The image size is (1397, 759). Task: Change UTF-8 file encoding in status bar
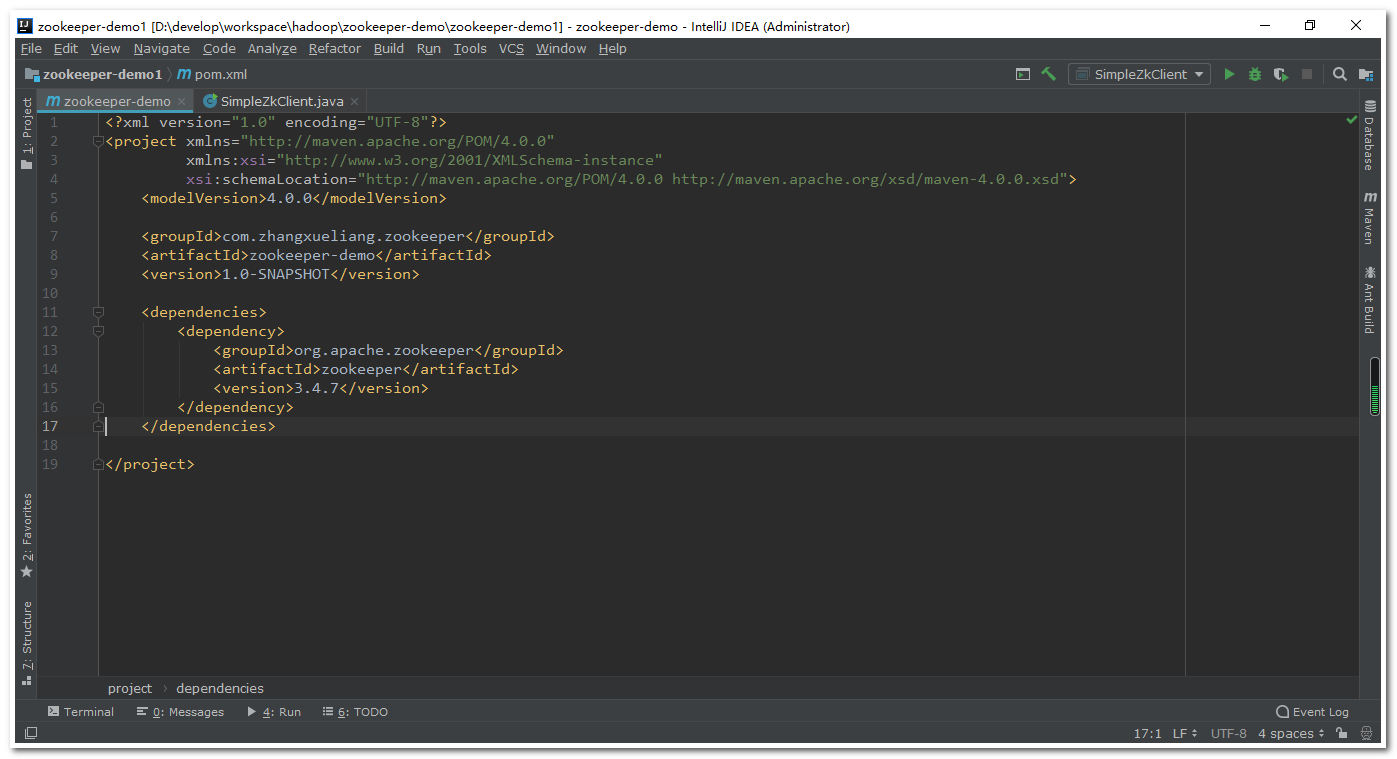coord(1229,734)
